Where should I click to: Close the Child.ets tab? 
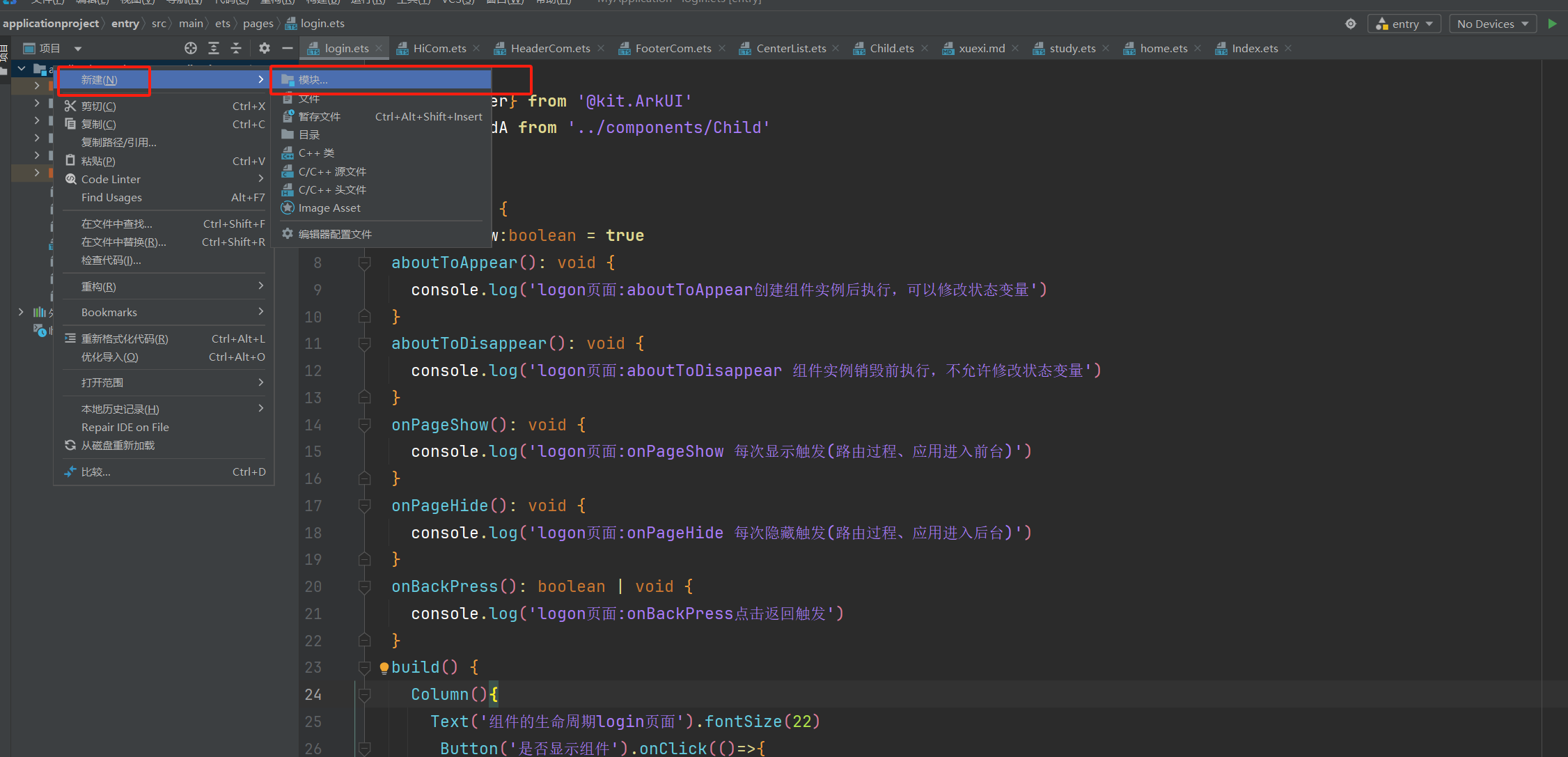point(925,48)
